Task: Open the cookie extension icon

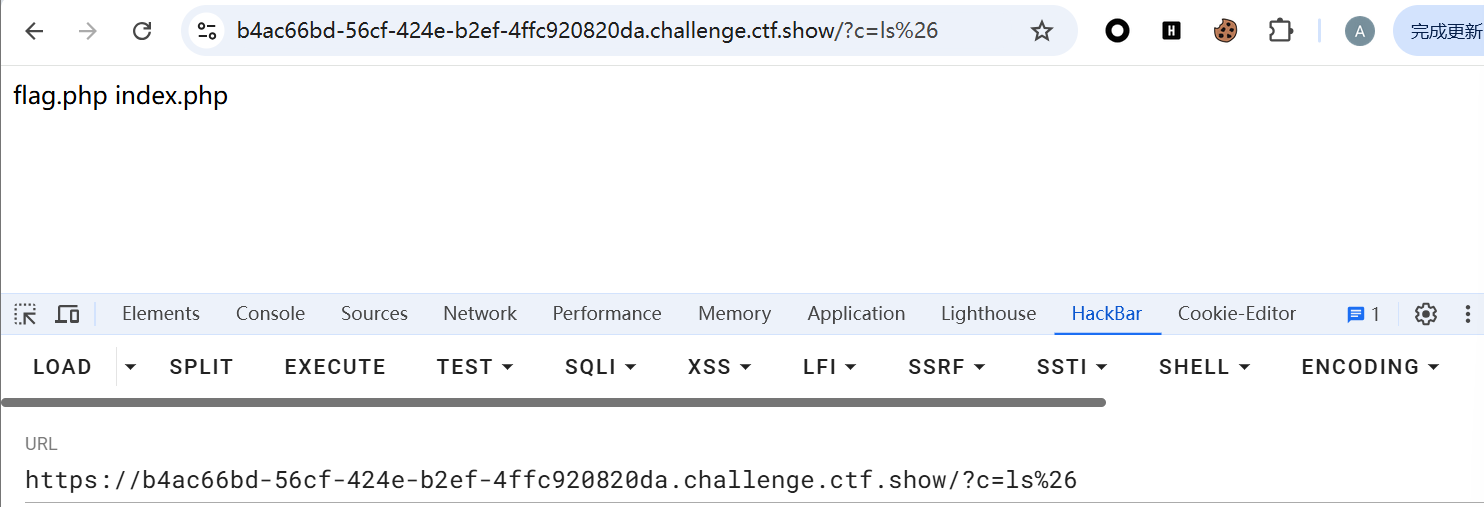Action: [x=1225, y=31]
